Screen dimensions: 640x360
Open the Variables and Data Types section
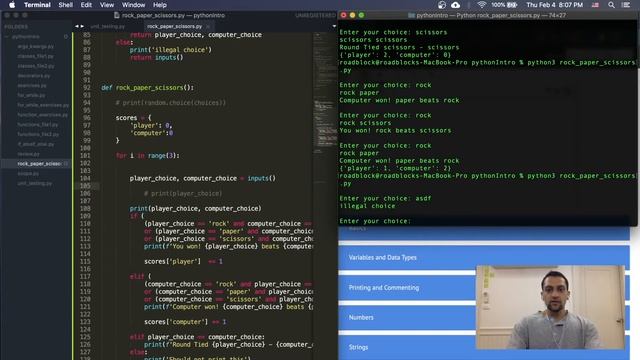[484, 258]
